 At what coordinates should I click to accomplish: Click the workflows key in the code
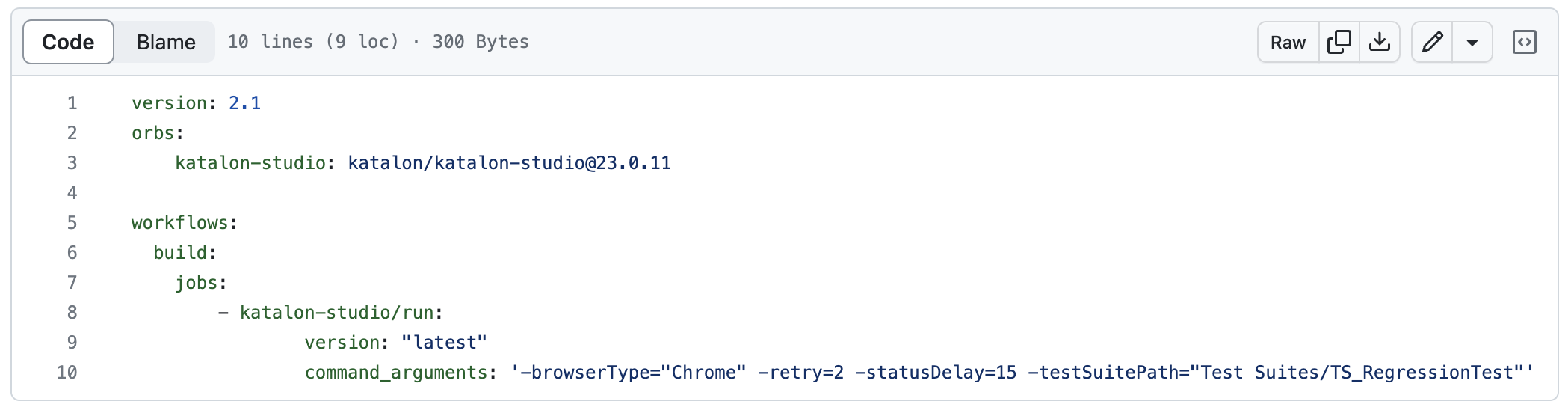[x=180, y=223]
